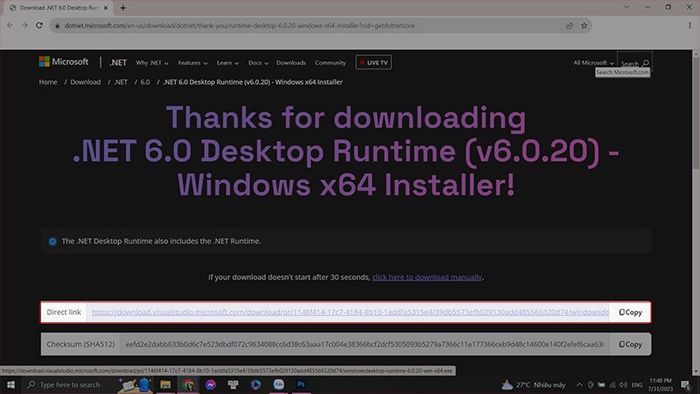Copy the SHA512 checksum
700x394 pixels.
tap(630, 344)
